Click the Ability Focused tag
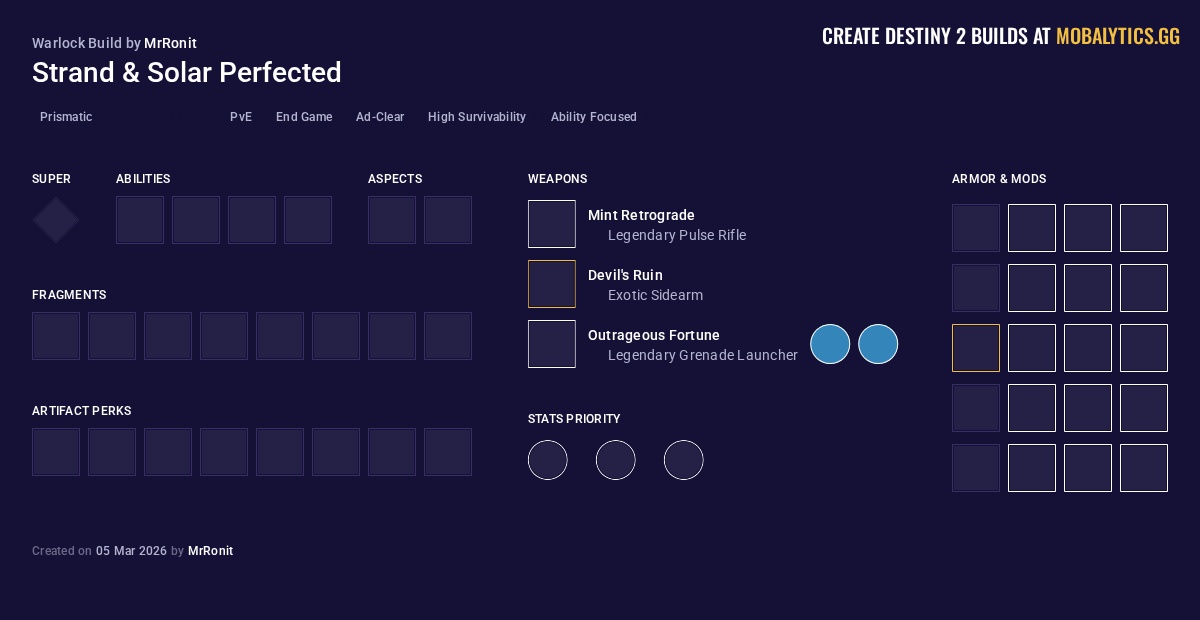Viewport: 1200px width, 620px height. (x=593, y=117)
